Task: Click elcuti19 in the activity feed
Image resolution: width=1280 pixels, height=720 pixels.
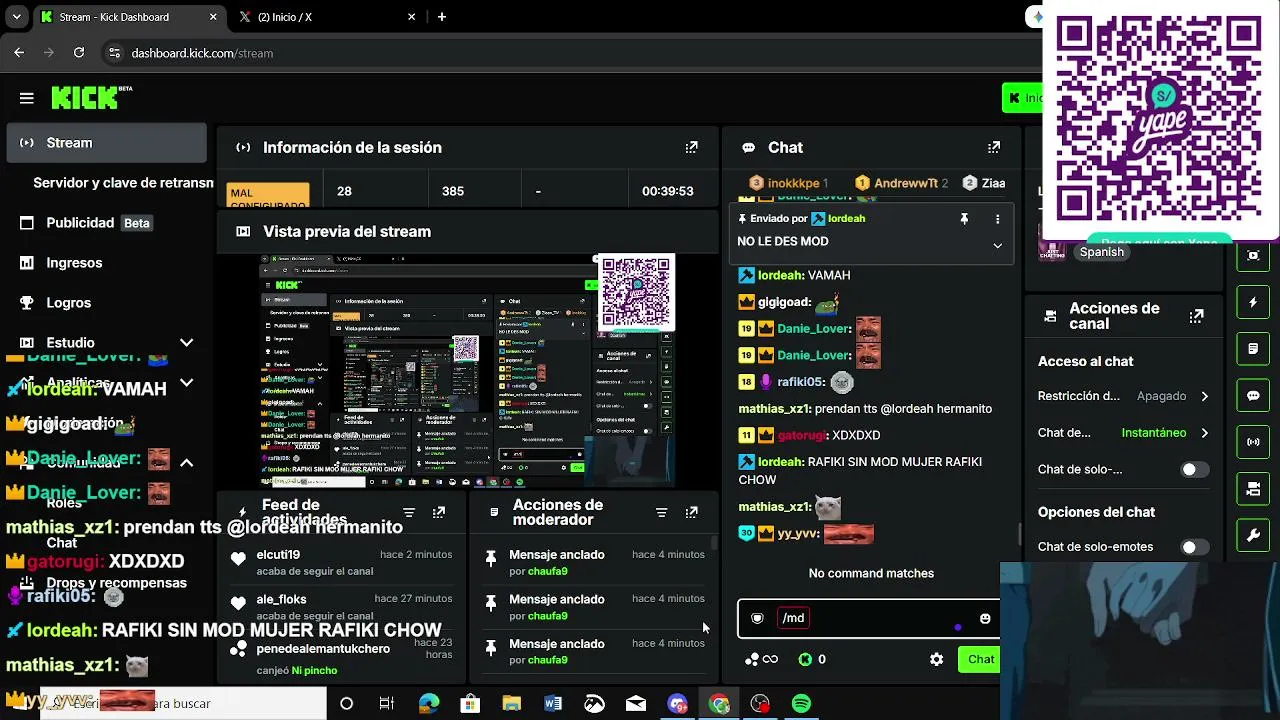Action: pyautogui.click(x=278, y=555)
